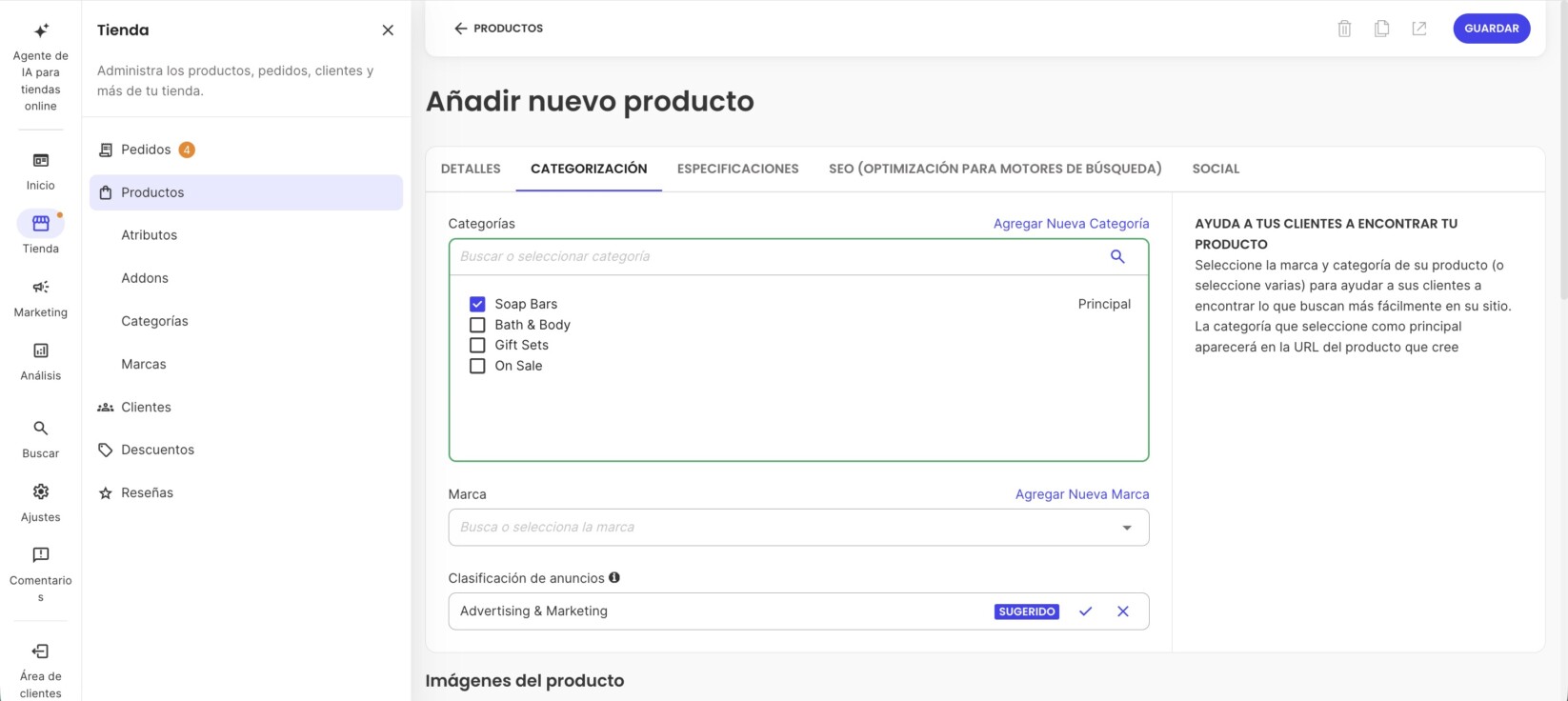1568x701 pixels.
Task: Open the Especificaciones tab
Action: [x=738, y=169]
